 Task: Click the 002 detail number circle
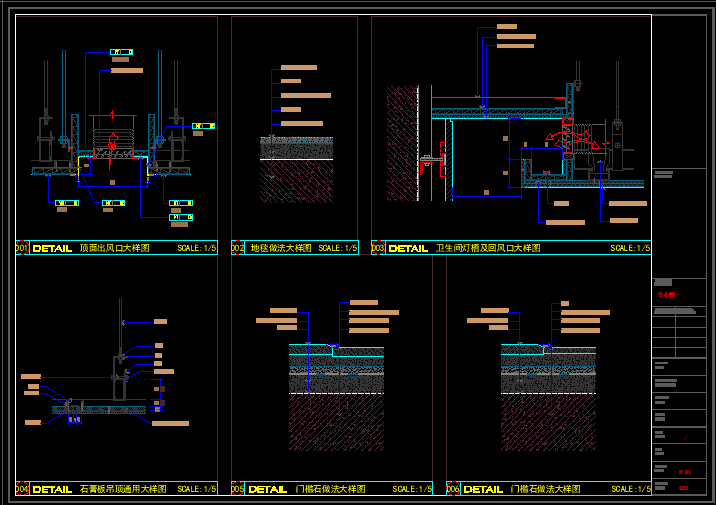tap(237, 248)
